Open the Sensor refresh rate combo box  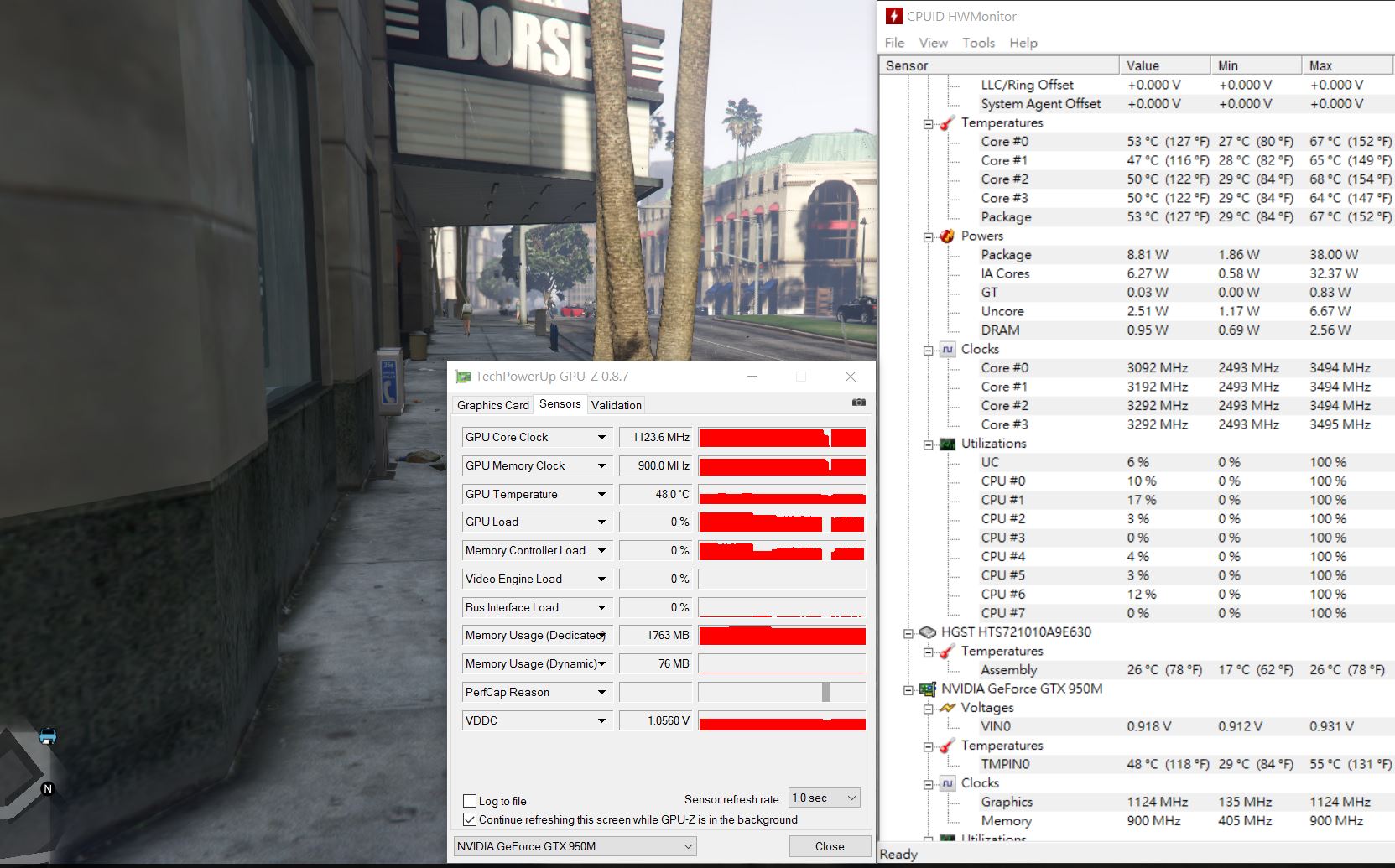825,798
